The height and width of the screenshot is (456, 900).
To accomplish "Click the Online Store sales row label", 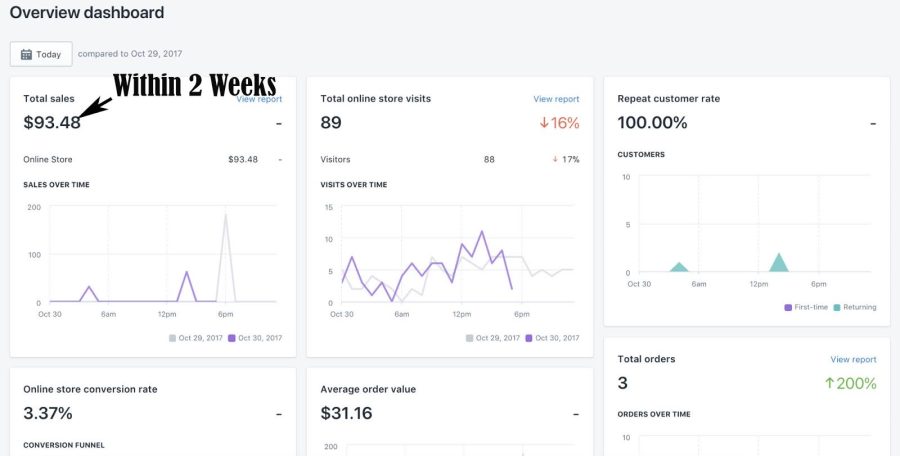I will pos(48,159).
